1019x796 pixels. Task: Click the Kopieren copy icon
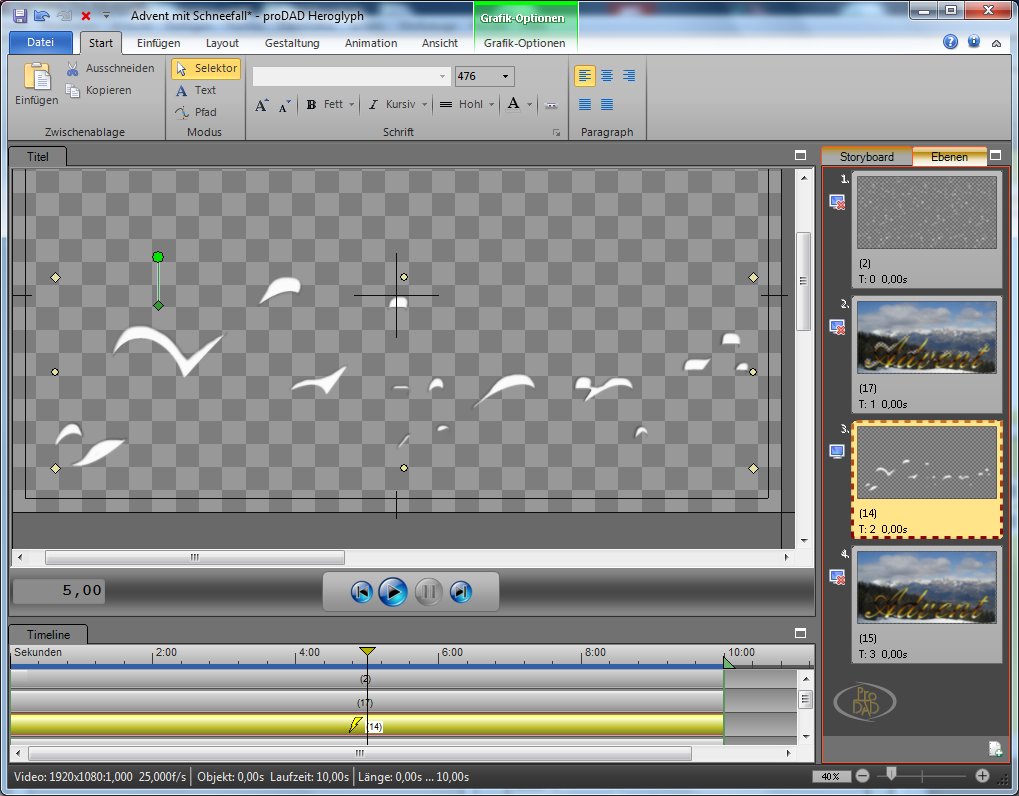[x=73, y=90]
